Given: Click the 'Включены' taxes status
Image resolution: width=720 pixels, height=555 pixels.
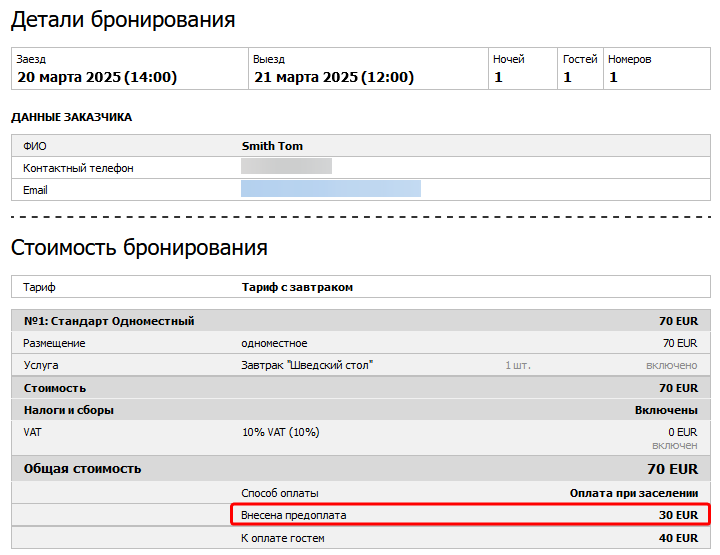Looking at the screenshot, I should click(x=666, y=410).
